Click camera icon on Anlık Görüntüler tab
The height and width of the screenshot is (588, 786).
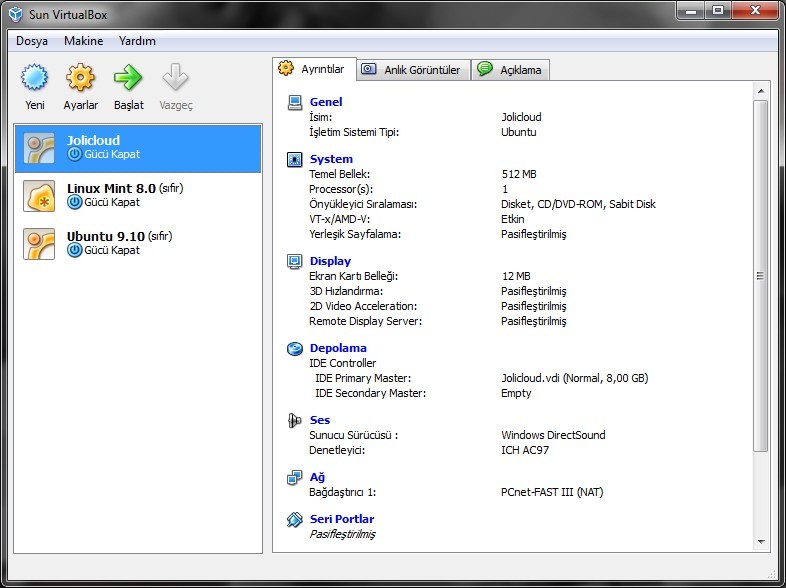point(368,69)
